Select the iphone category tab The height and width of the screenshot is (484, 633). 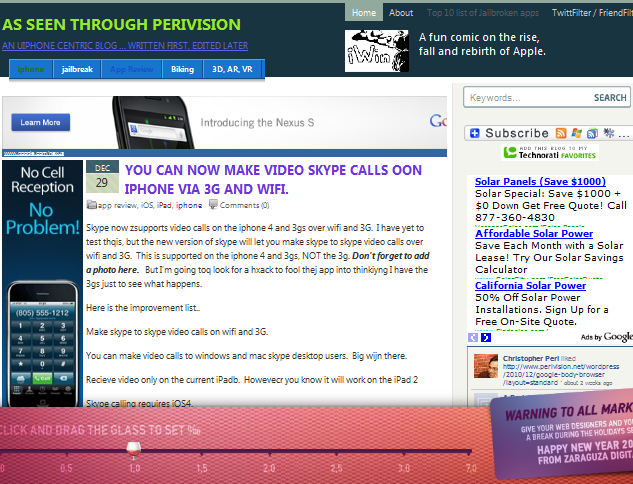(31, 69)
